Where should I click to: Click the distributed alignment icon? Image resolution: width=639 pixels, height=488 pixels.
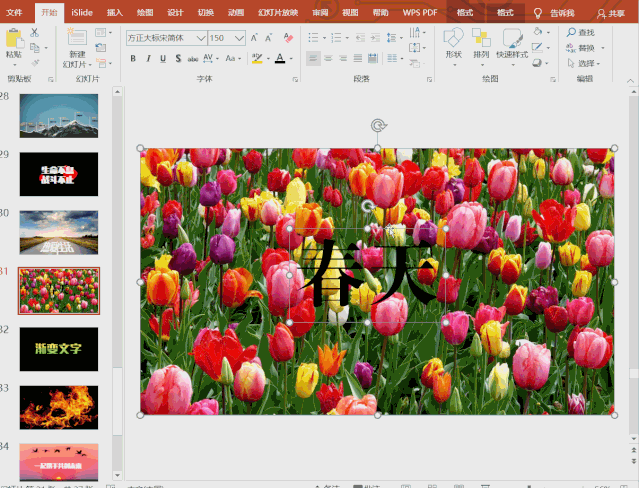point(373,59)
